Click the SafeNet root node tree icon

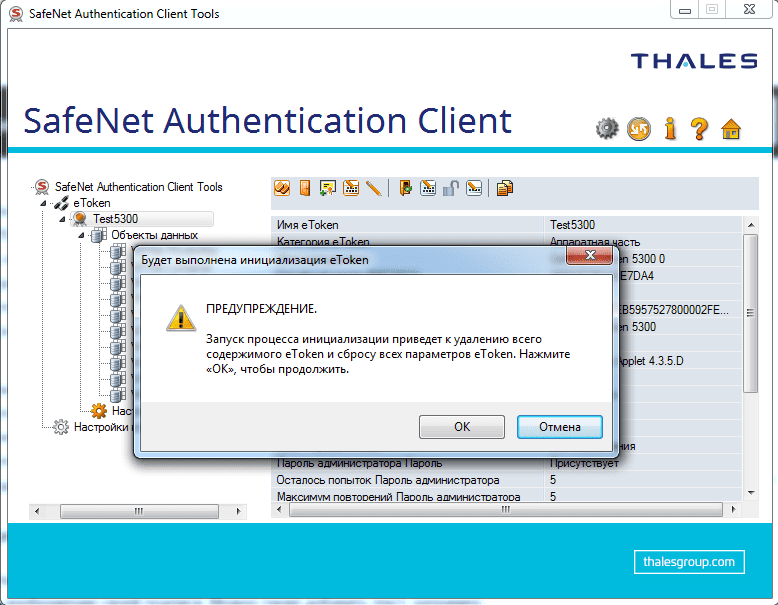42,187
